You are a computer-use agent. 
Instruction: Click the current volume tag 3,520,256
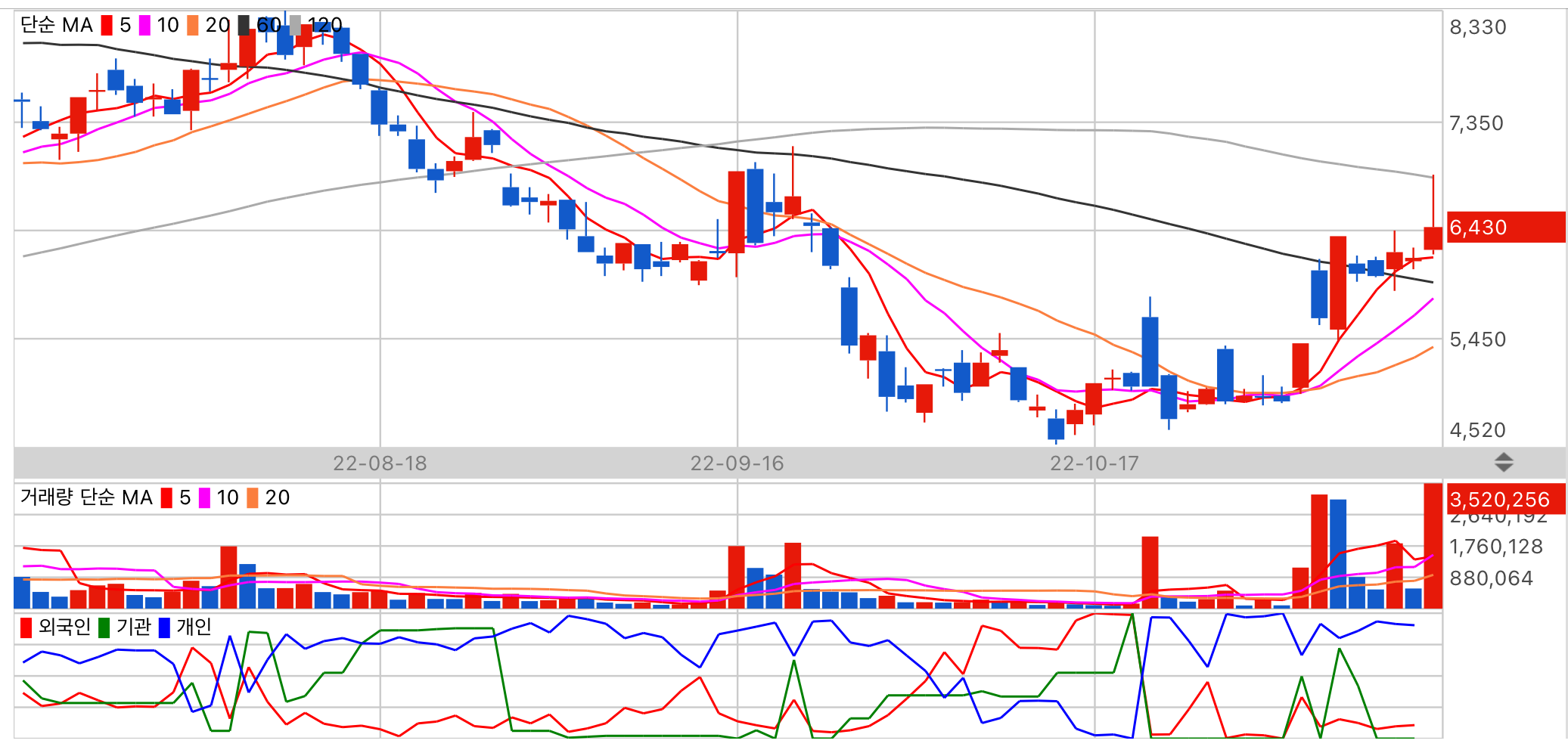point(1505,499)
